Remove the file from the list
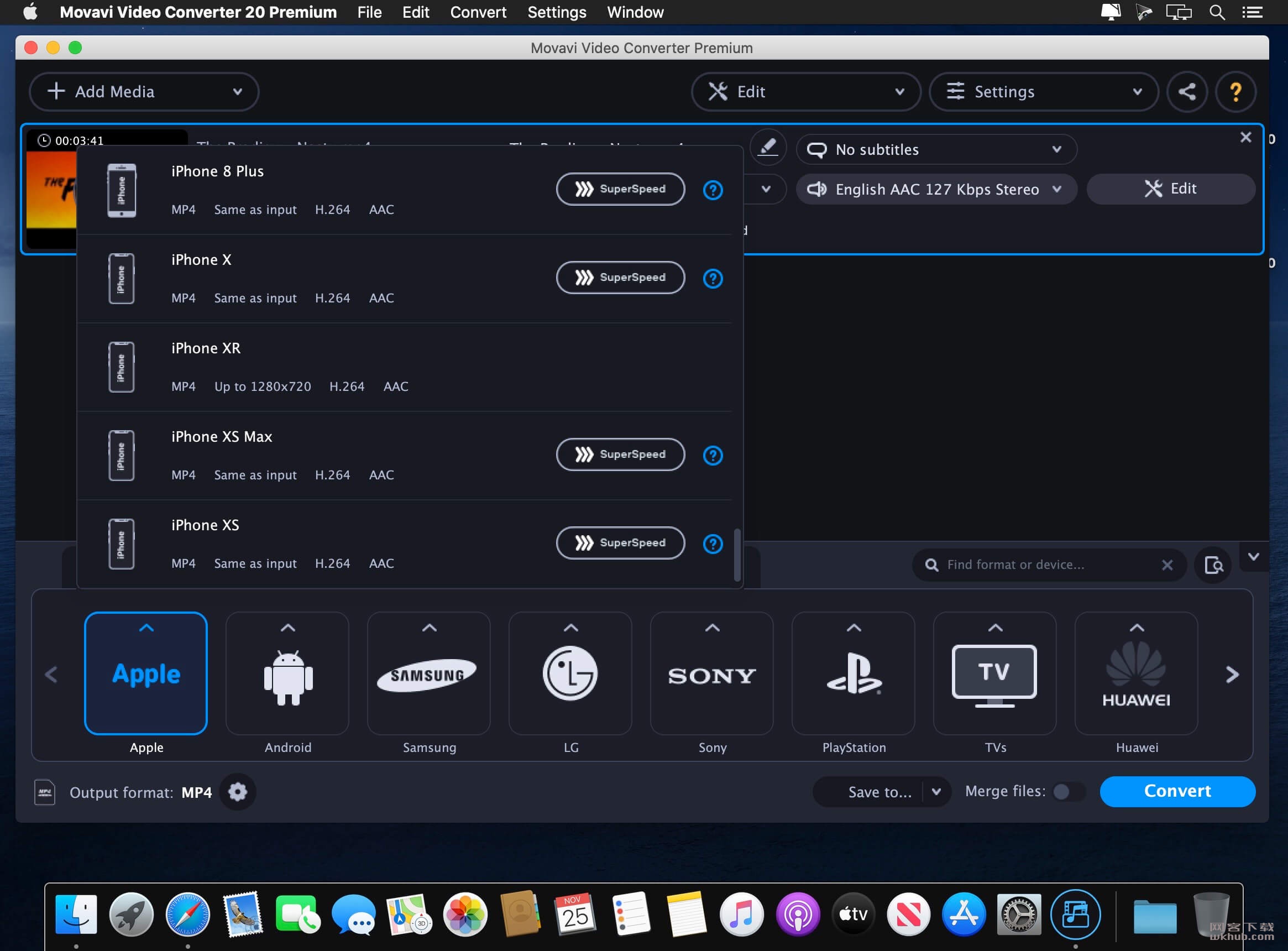The height and width of the screenshot is (951, 1288). (1245, 137)
